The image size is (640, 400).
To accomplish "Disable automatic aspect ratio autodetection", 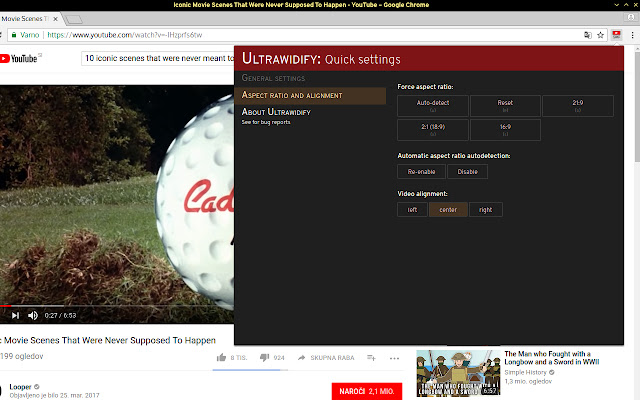I will tap(467, 172).
